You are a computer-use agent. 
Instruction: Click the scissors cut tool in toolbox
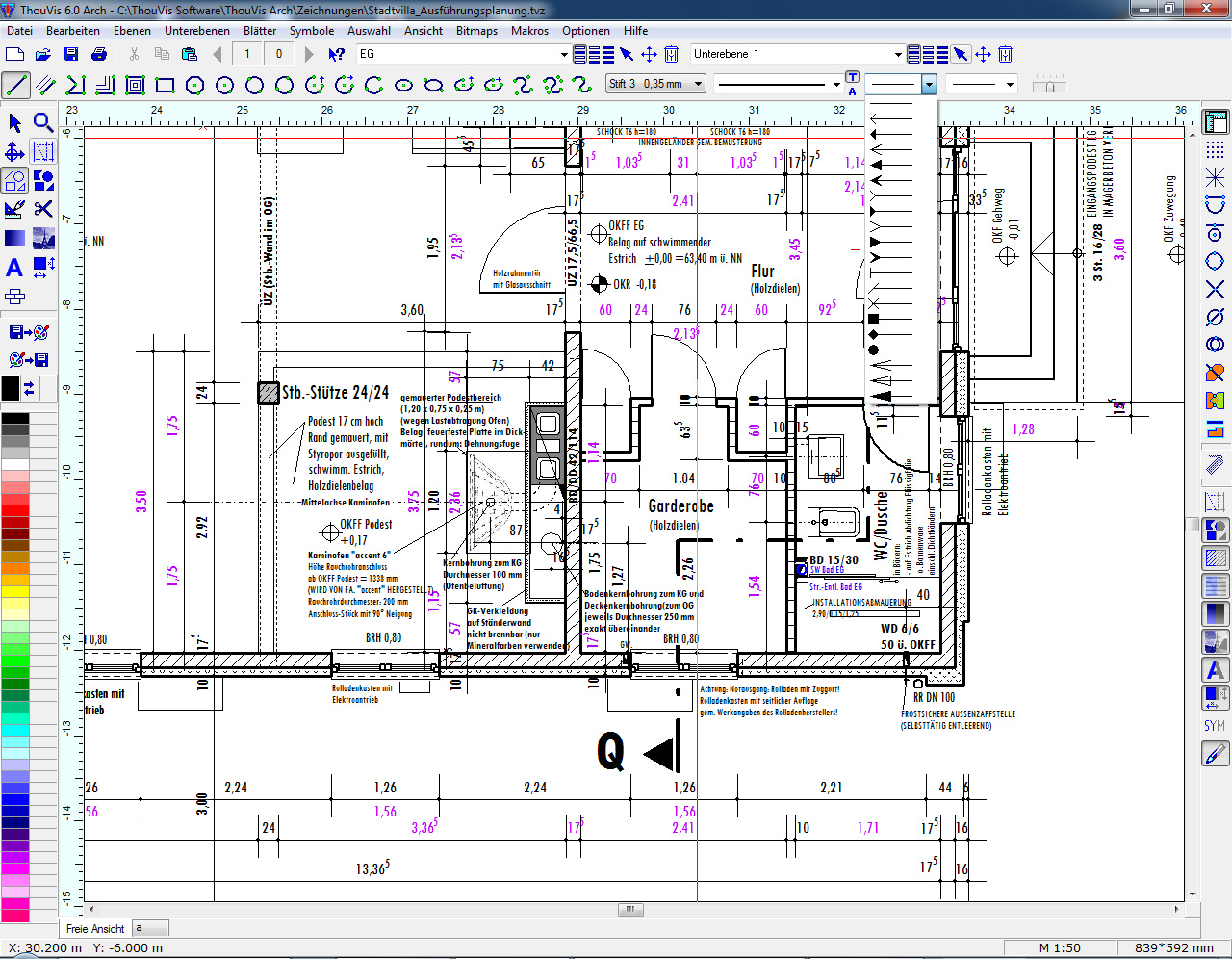point(43,208)
